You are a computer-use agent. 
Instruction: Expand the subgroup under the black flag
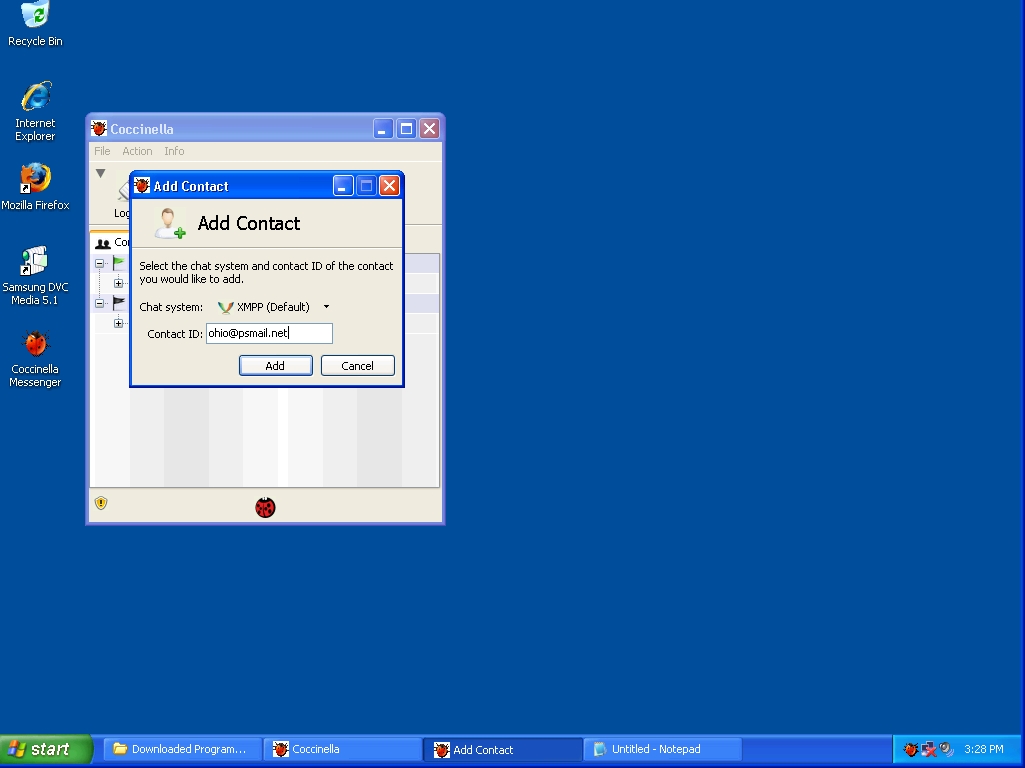[118, 323]
